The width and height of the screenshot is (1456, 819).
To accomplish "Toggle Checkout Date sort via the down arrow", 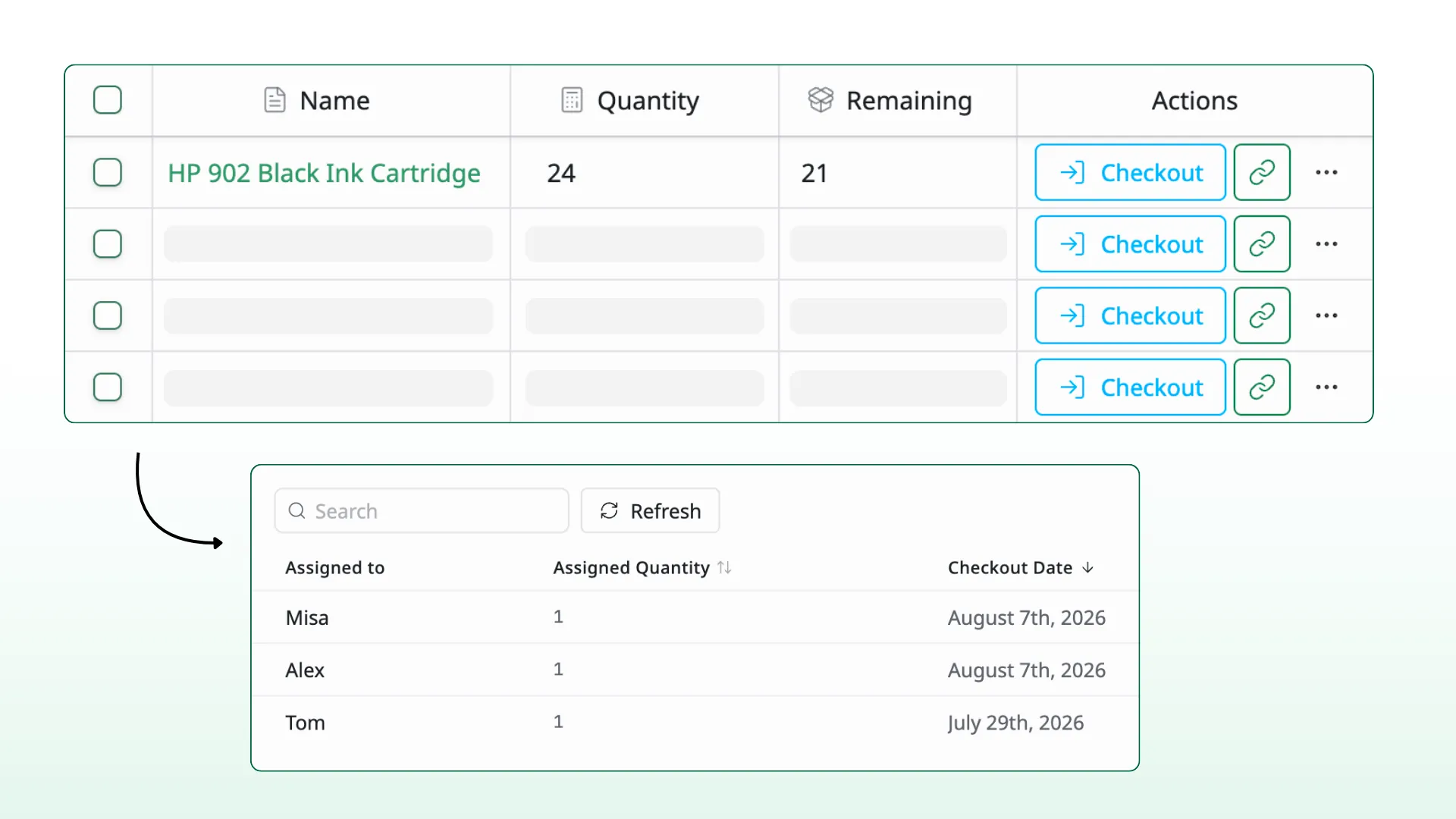I will point(1088,568).
